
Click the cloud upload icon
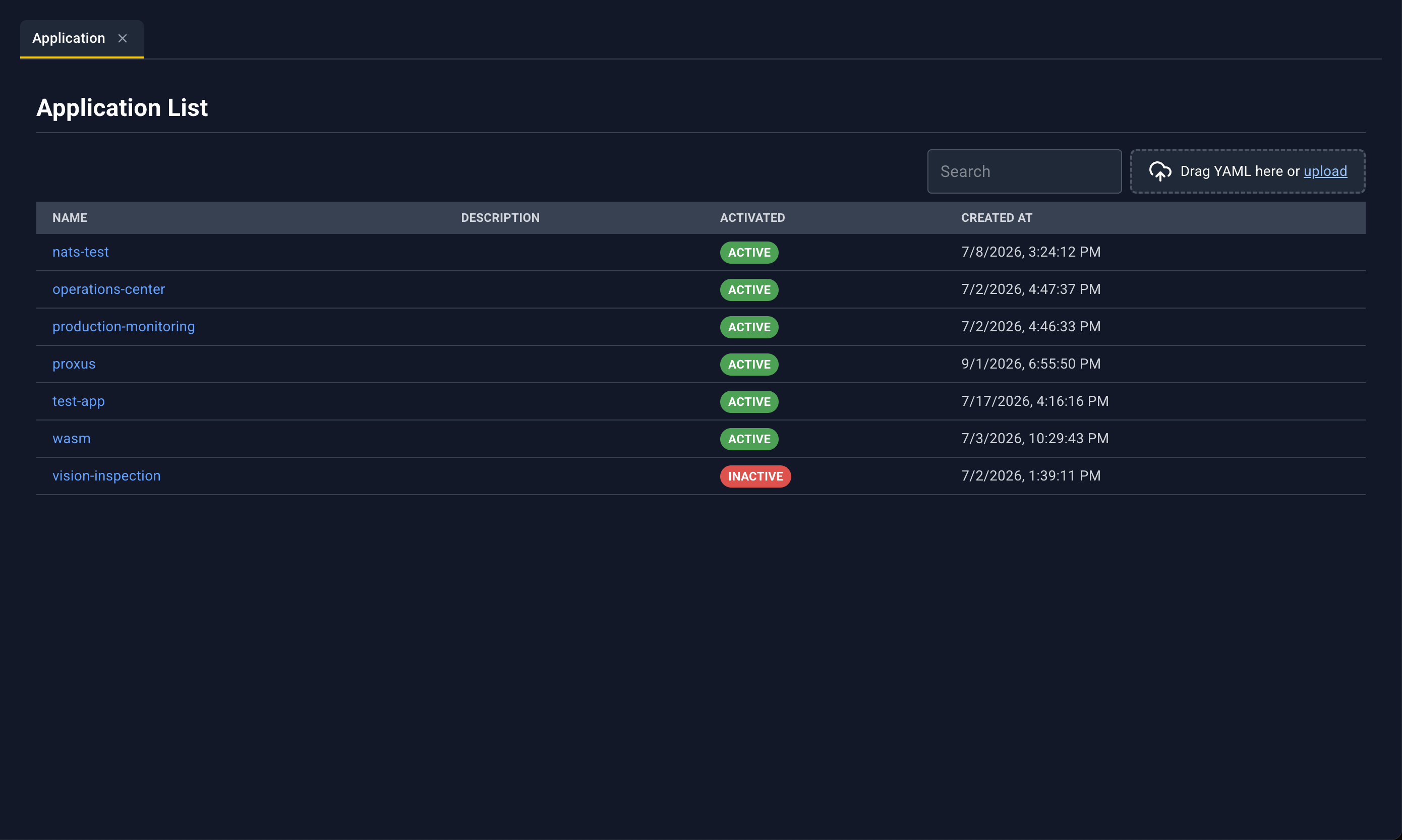point(1160,171)
